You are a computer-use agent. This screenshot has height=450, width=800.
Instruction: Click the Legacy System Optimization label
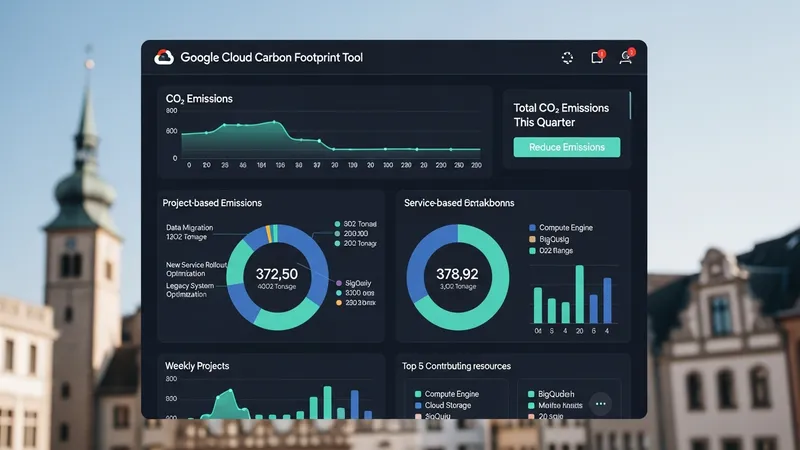tap(190, 290)
